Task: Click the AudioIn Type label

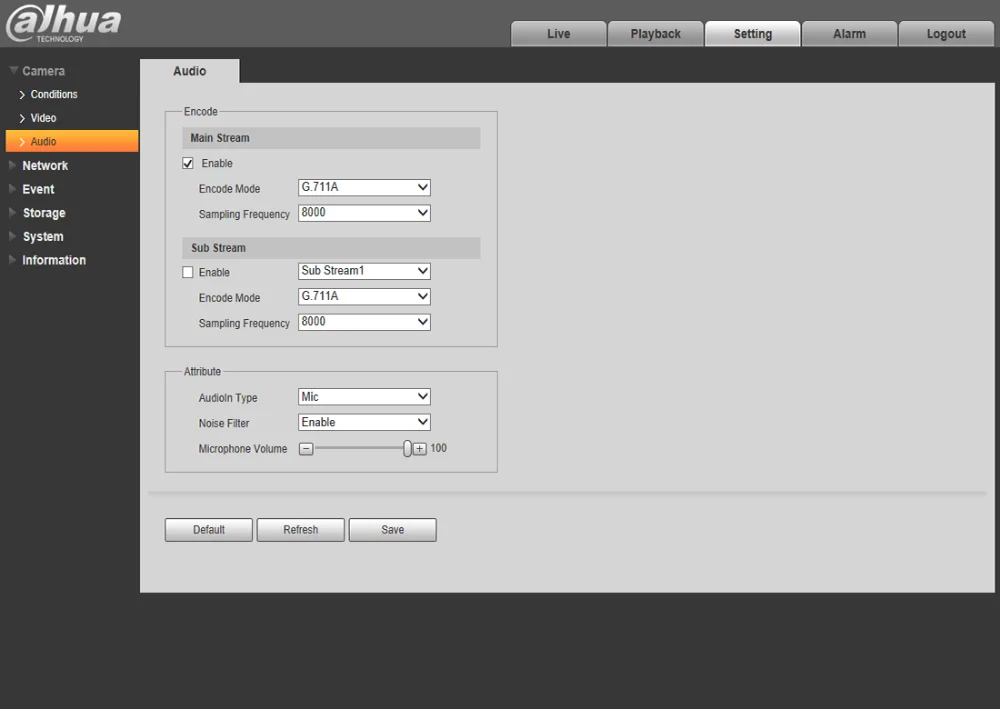Action: pos(228,398)
